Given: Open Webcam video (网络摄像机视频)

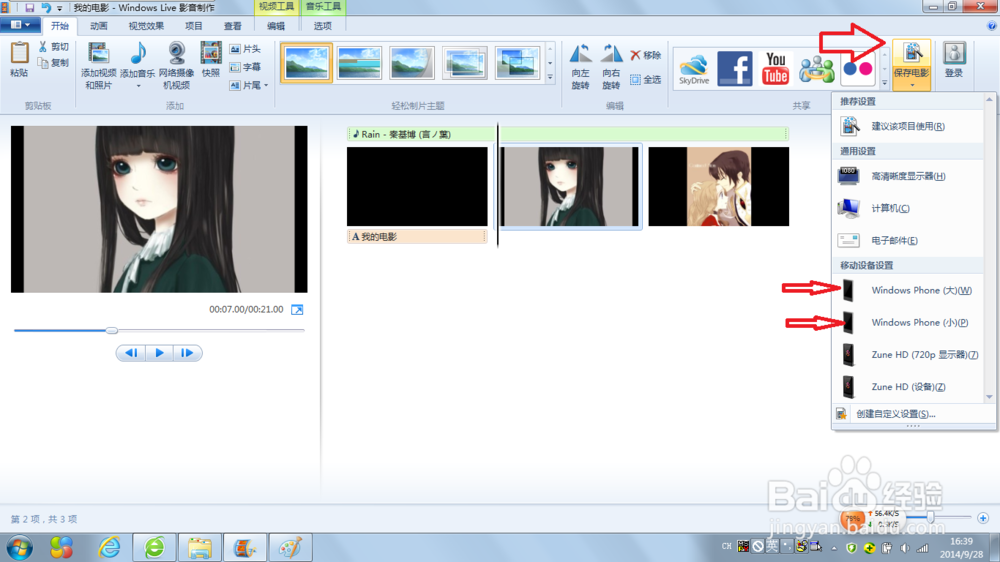Looking at the screenshot, I should [177, 65].
